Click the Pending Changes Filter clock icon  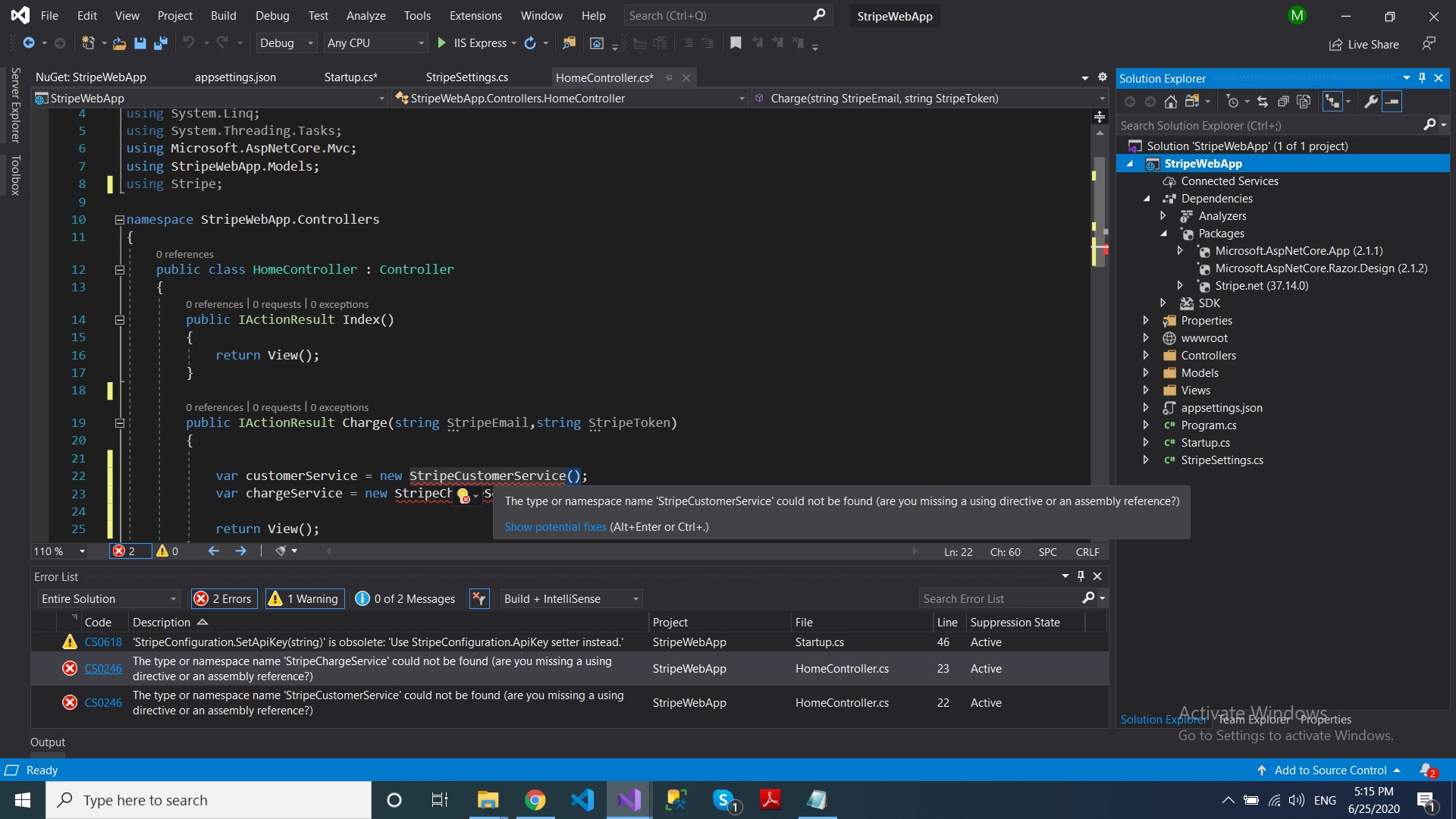coord(1232,102)
